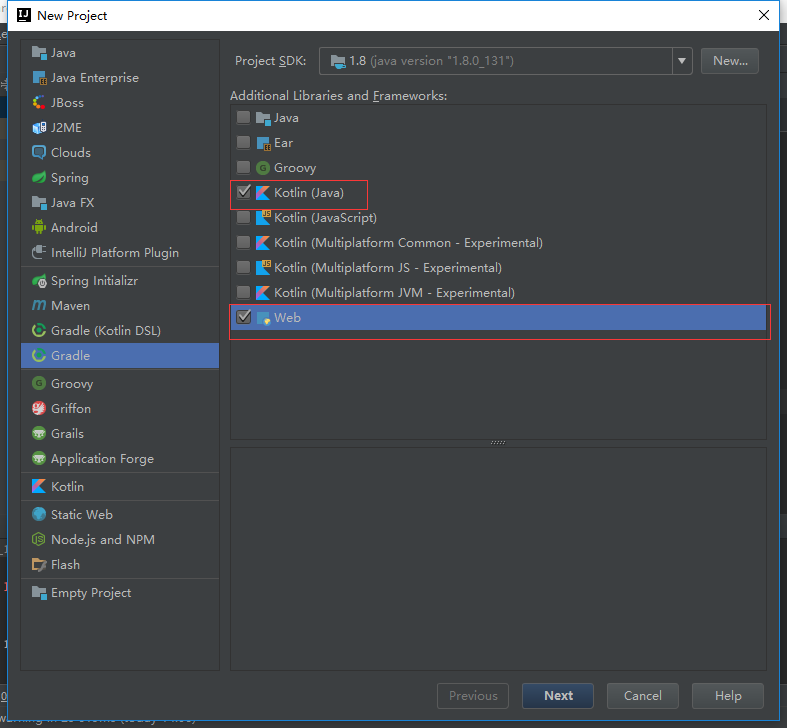Select the IntelliJ Platform Plugin icon
787x728 pixels.
click(x=39, y=253)
